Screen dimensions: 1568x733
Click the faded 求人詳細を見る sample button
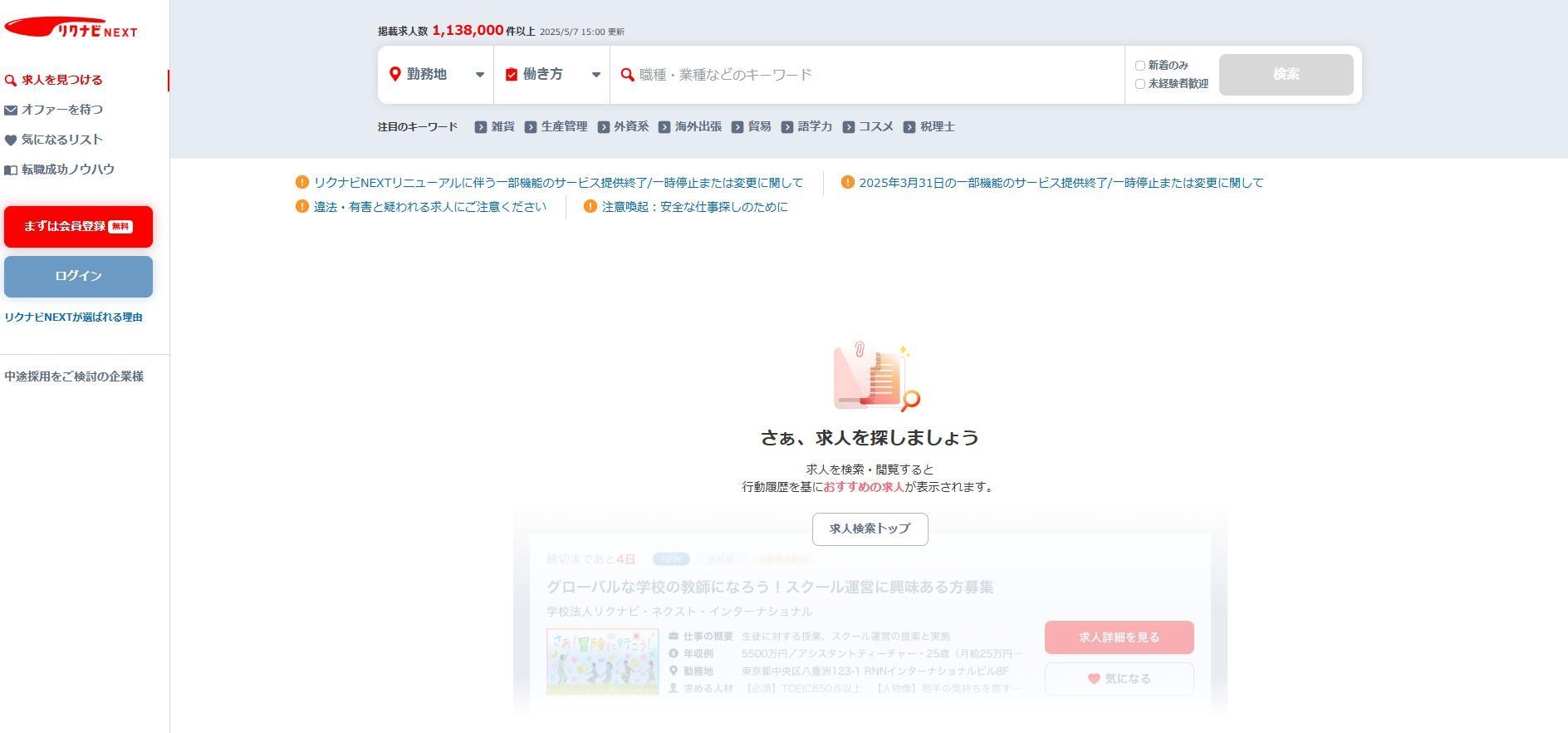pyautogui.click(x=1119, y=637)
